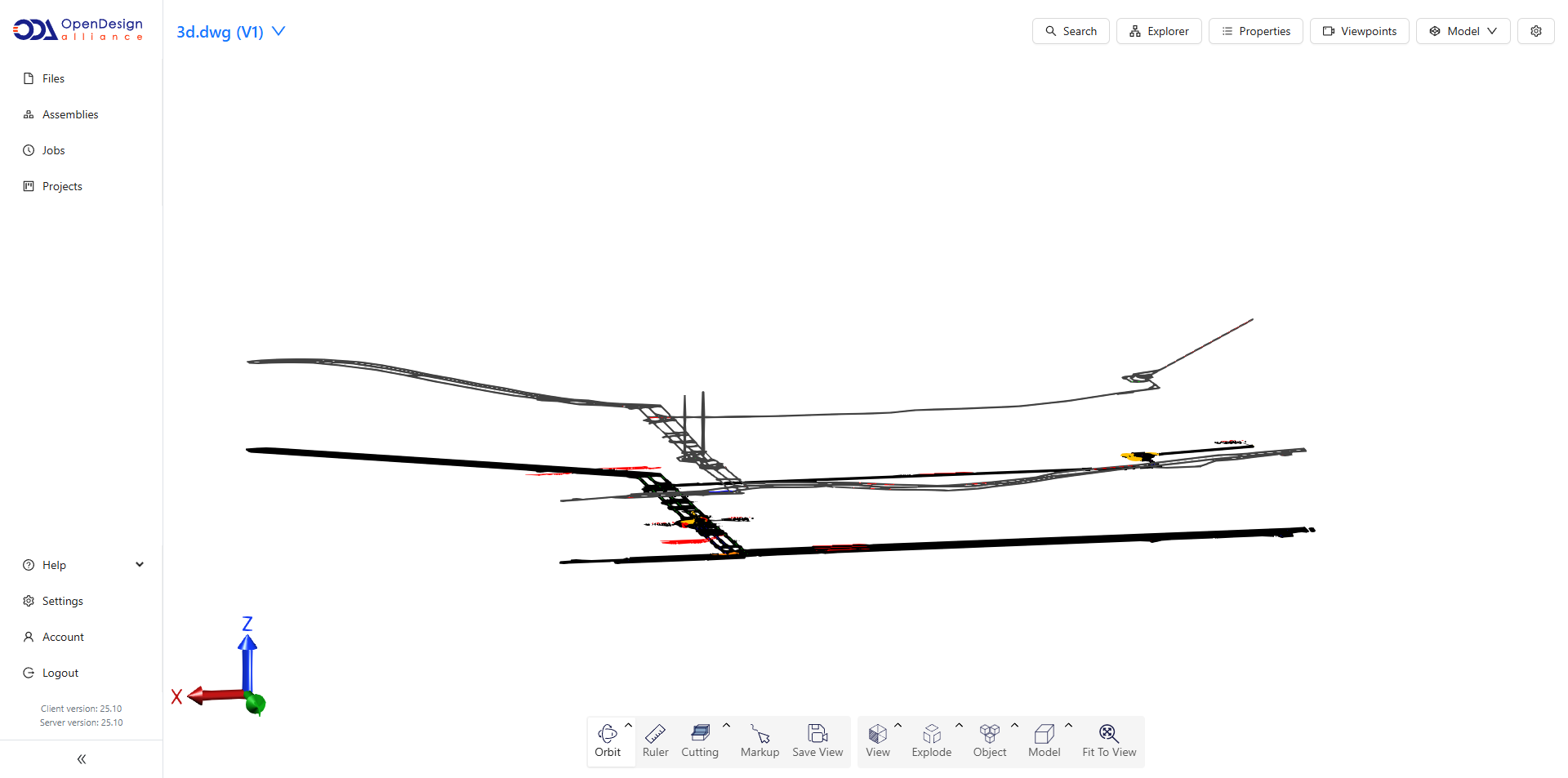Expand the bottom Model tool options caret
Screen dimensions: 1568x778
pyautogui.click(x=1069, y=725)
